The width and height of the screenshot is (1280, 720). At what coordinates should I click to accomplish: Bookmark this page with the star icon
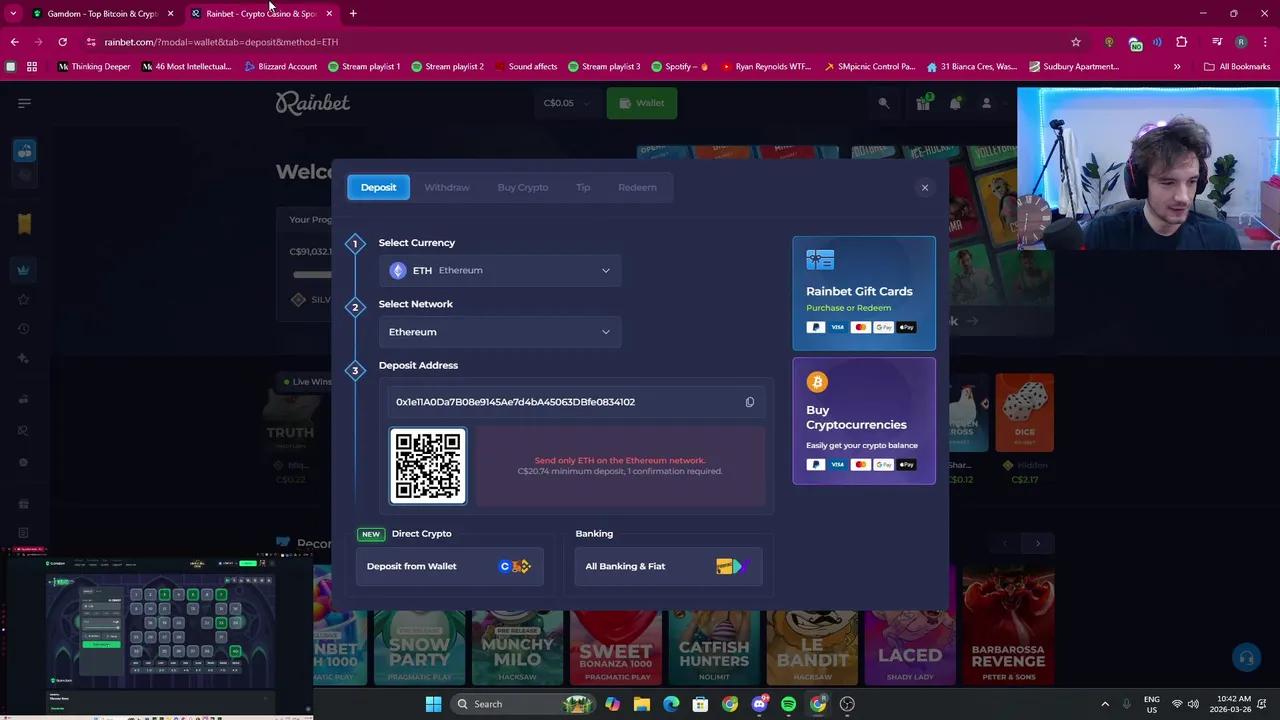click(1076, 42)
